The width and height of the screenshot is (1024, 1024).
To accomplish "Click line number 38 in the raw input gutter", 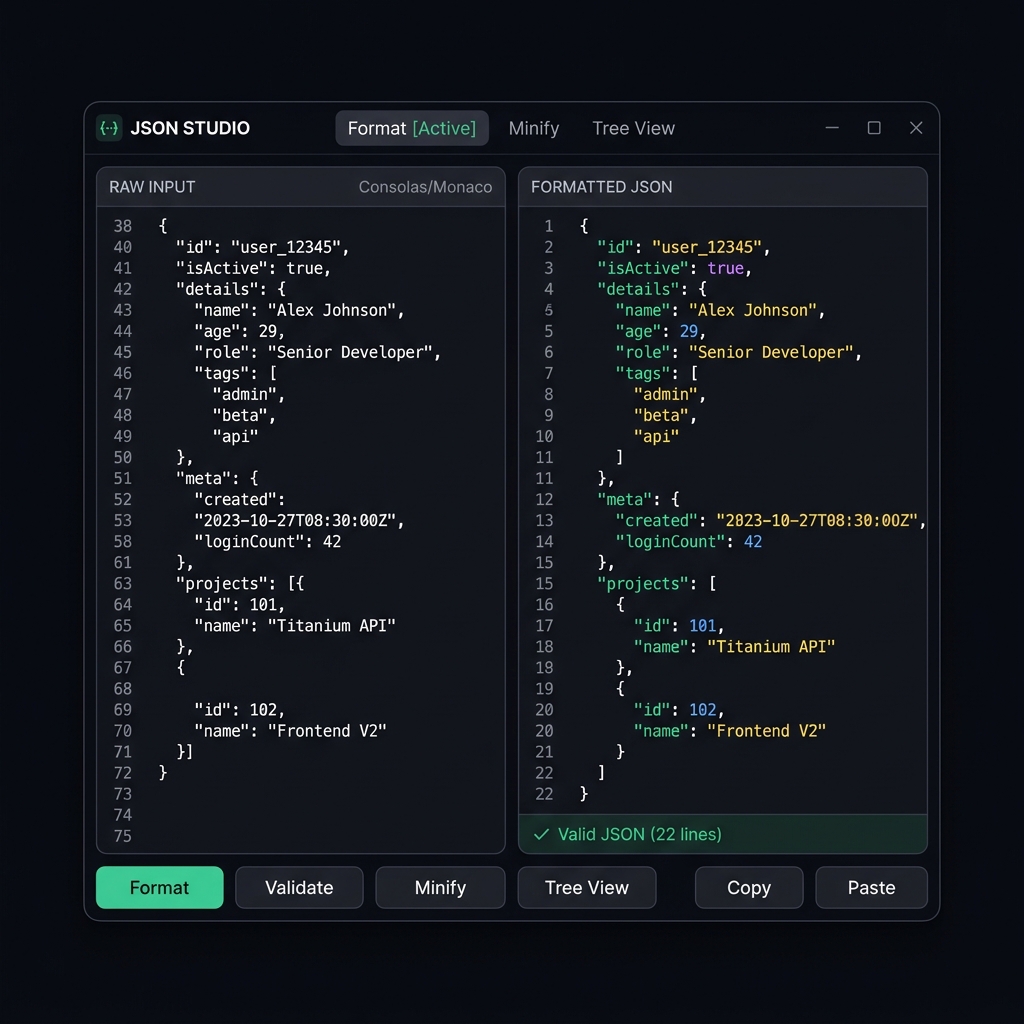I will tap(122, 226).
